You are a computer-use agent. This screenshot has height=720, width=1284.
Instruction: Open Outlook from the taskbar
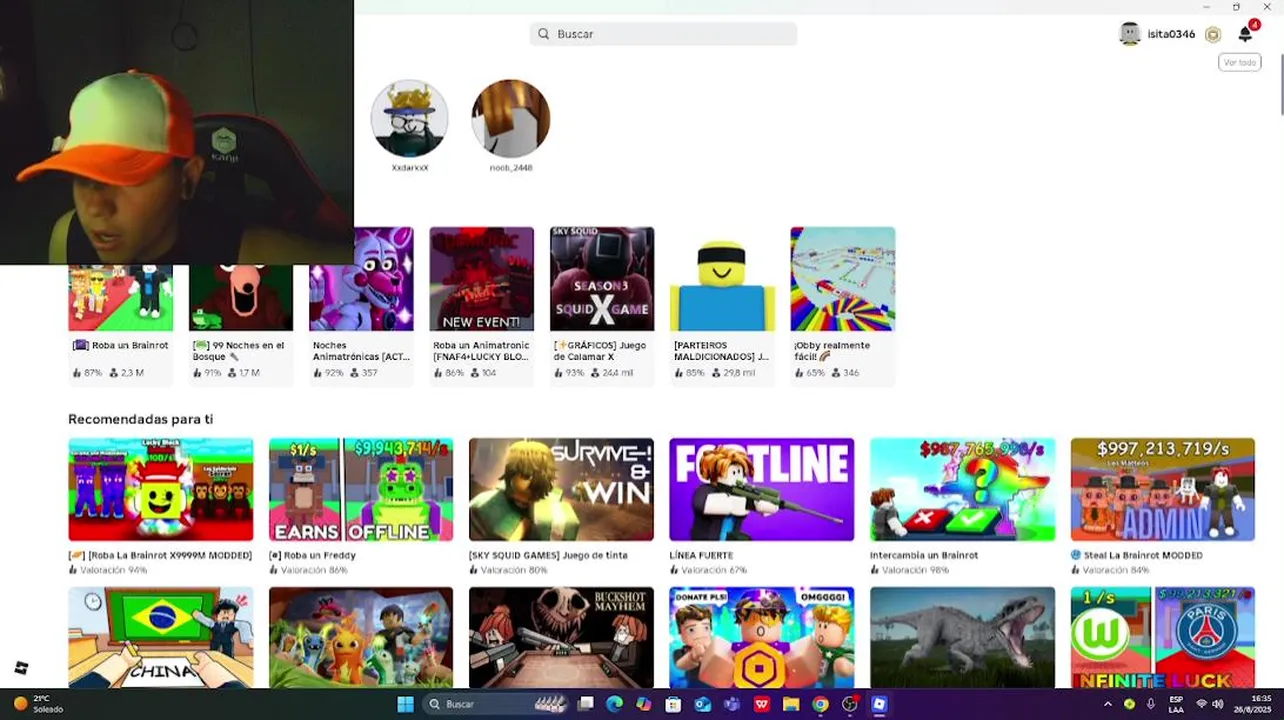(703, 704)
